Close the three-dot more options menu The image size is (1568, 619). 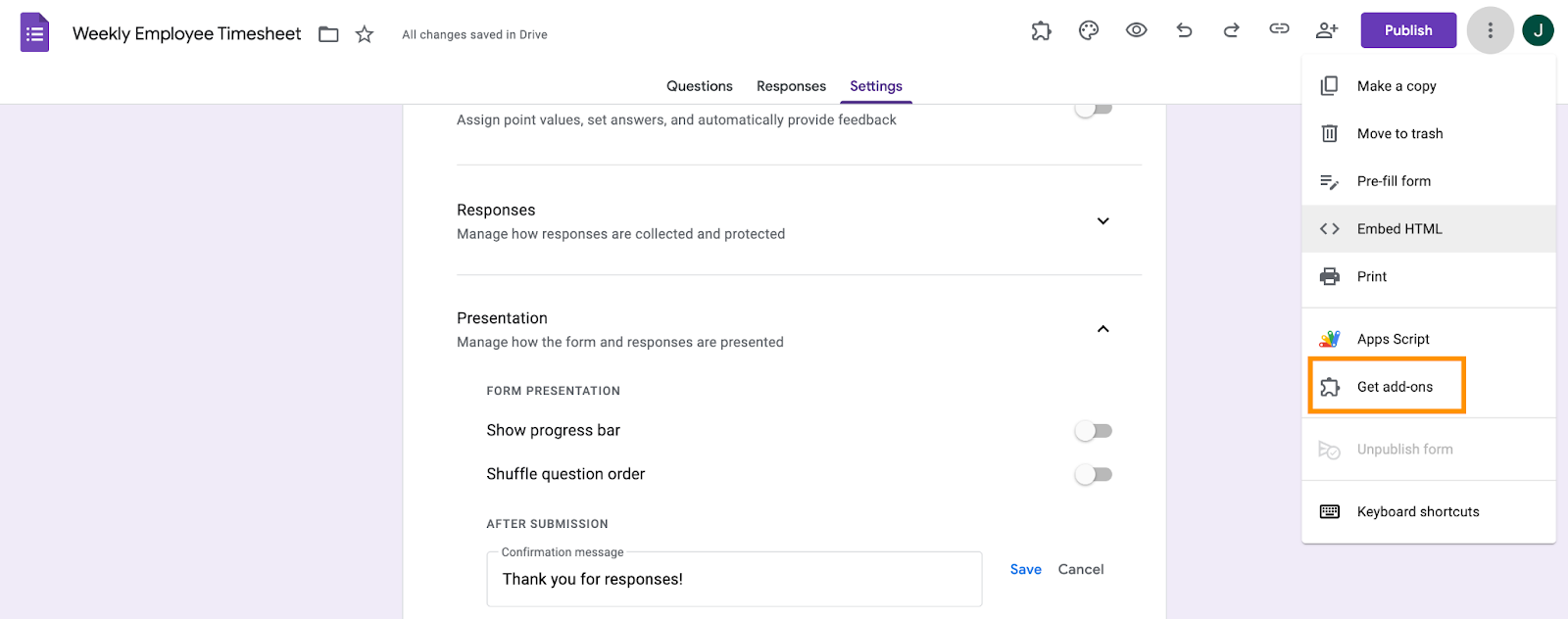pos(1490,30)
